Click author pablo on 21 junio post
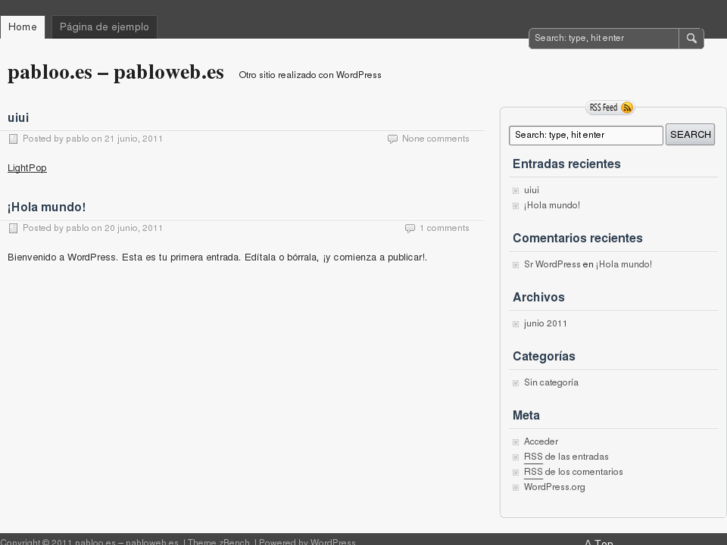Viewport: 727px width, 545px height. (x=77, y=139)
